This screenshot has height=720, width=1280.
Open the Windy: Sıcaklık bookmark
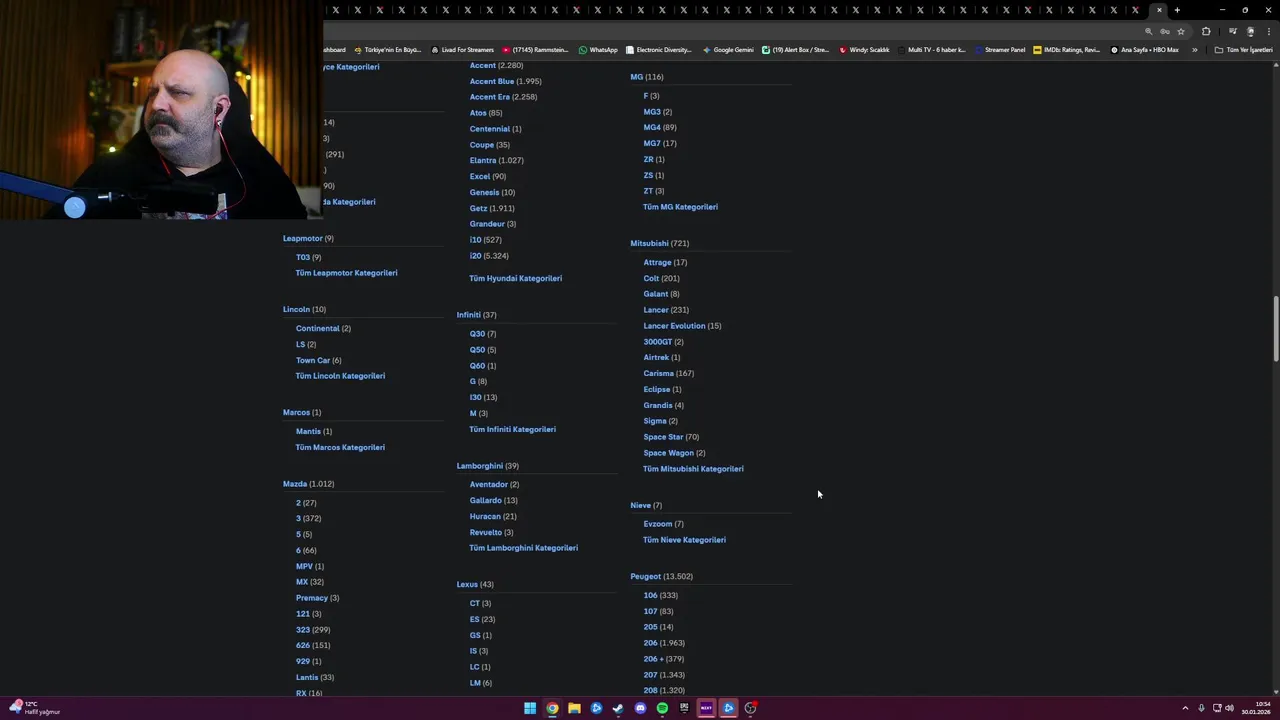pos(864,50)
